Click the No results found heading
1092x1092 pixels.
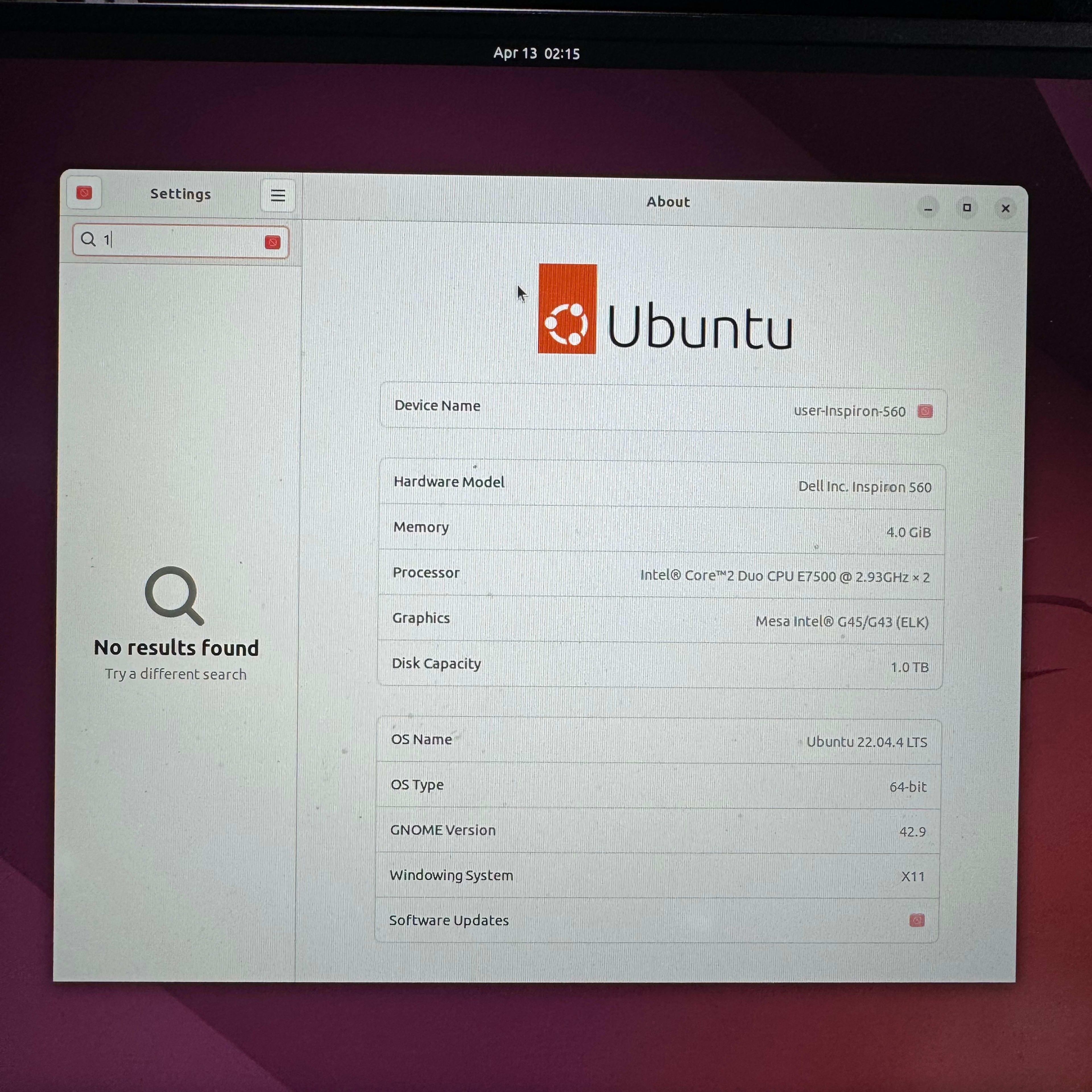point(176,648)
